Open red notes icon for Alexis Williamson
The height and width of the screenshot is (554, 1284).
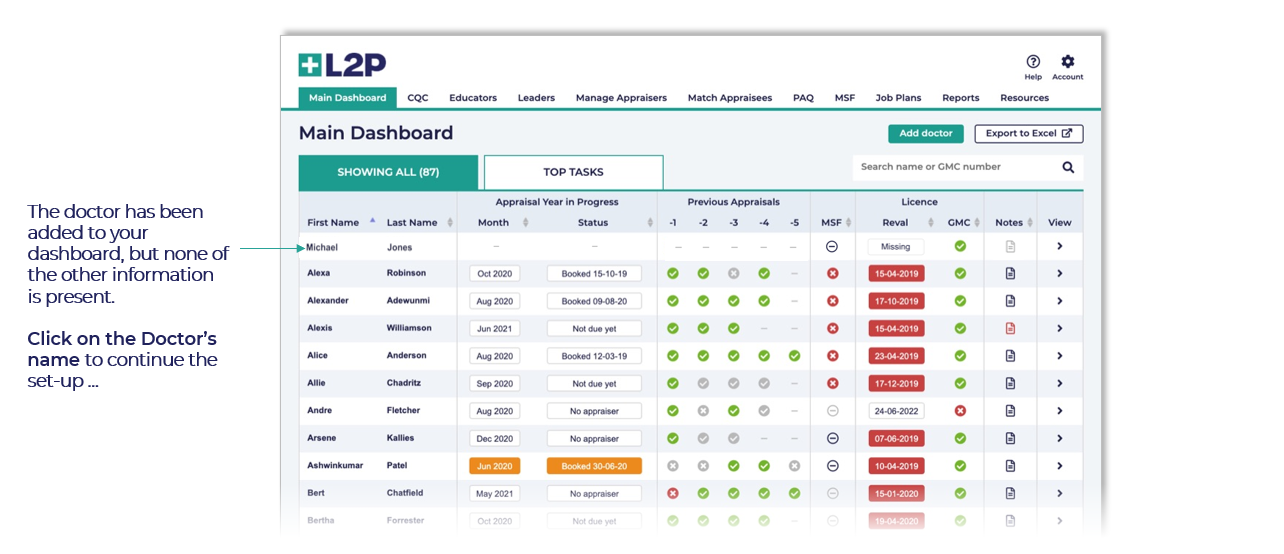pos(1010,328)
